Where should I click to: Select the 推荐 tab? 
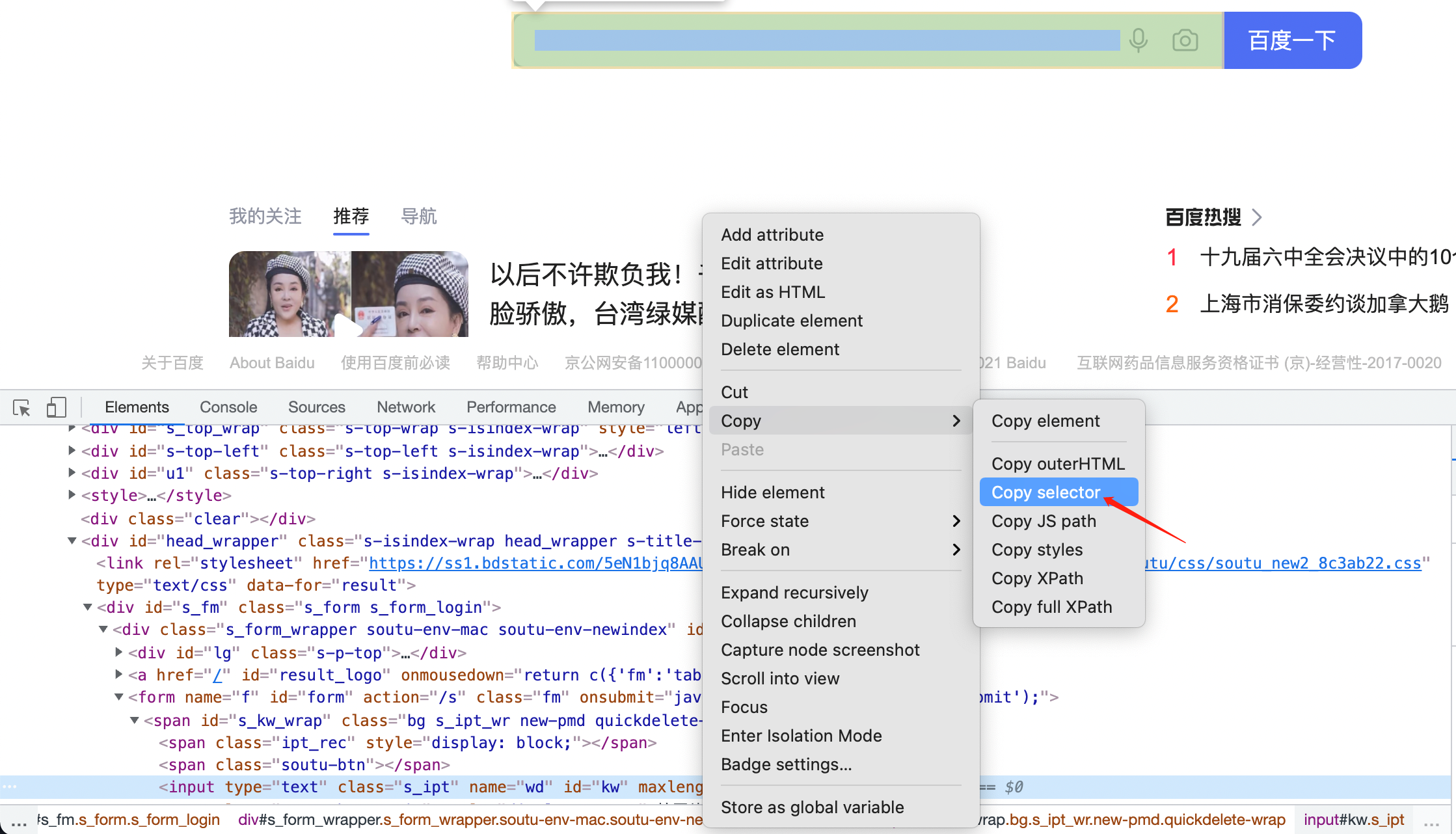351,216
